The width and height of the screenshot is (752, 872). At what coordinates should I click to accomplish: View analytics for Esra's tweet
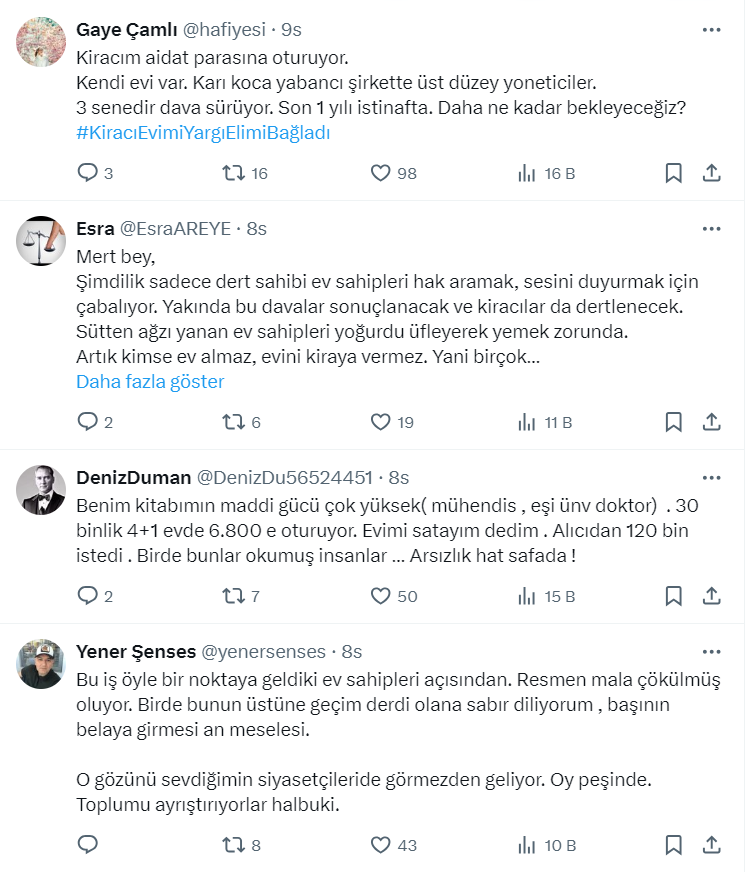click(x=527, y=422)
